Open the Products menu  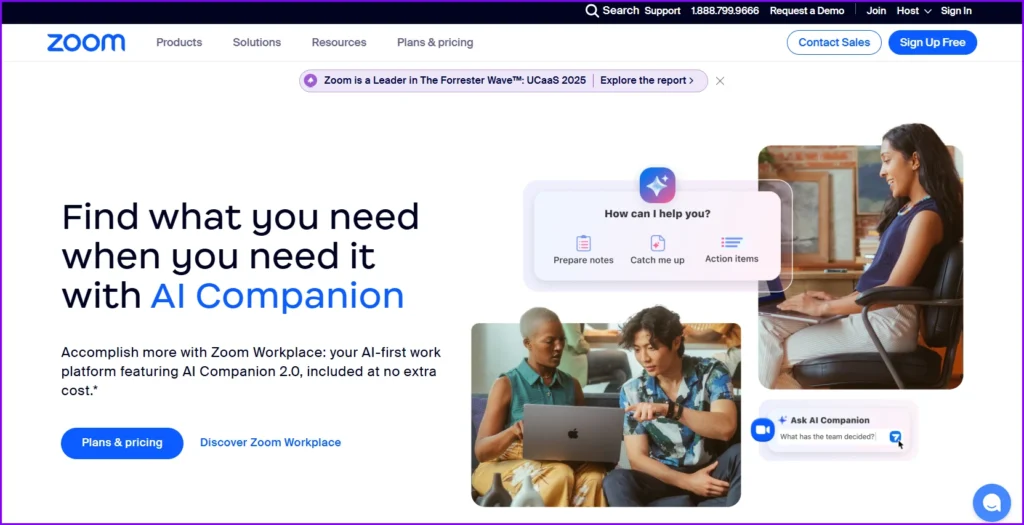click(179, 42)
